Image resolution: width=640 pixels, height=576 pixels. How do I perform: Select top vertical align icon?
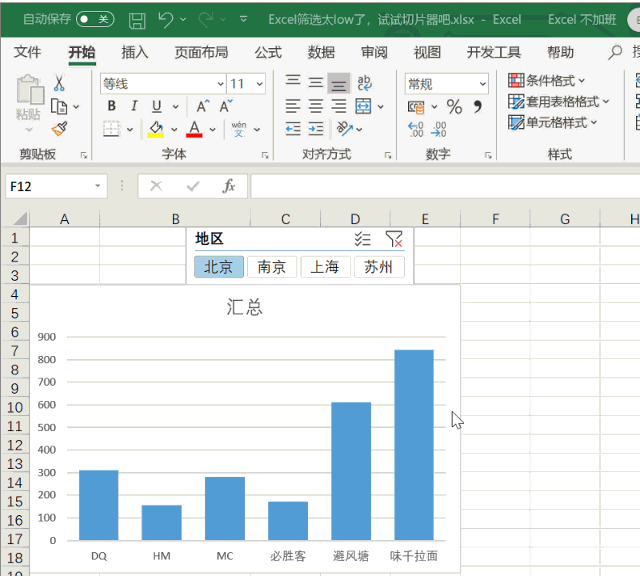pyautogui.click(x=293, y=80)
